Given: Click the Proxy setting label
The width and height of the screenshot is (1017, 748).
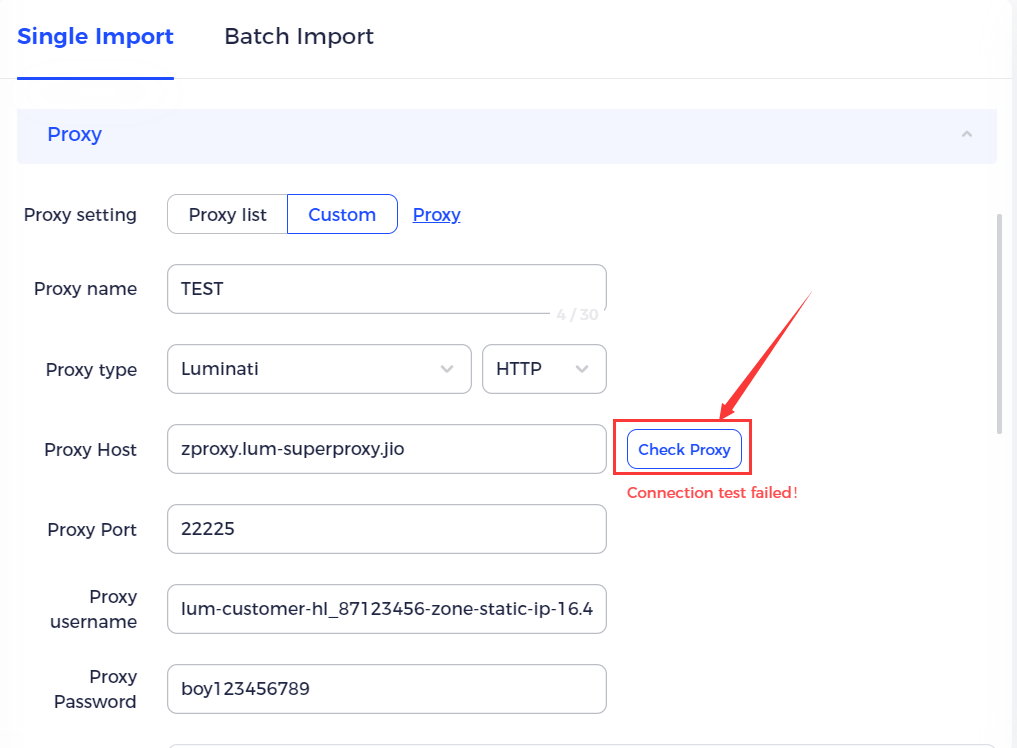Looking at the screenshot, I should (80, 215).
